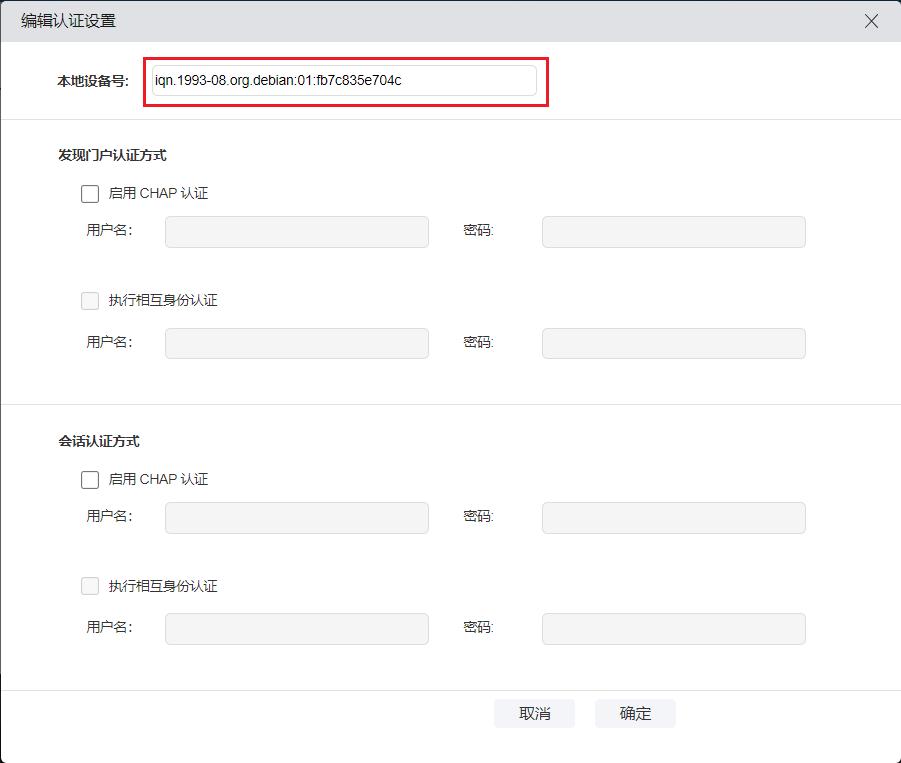Tick the 执行相互身份认证 checkbox under 发现门户认证方式
The height and width of the screenshot is (763, 901).
[90, 301]
